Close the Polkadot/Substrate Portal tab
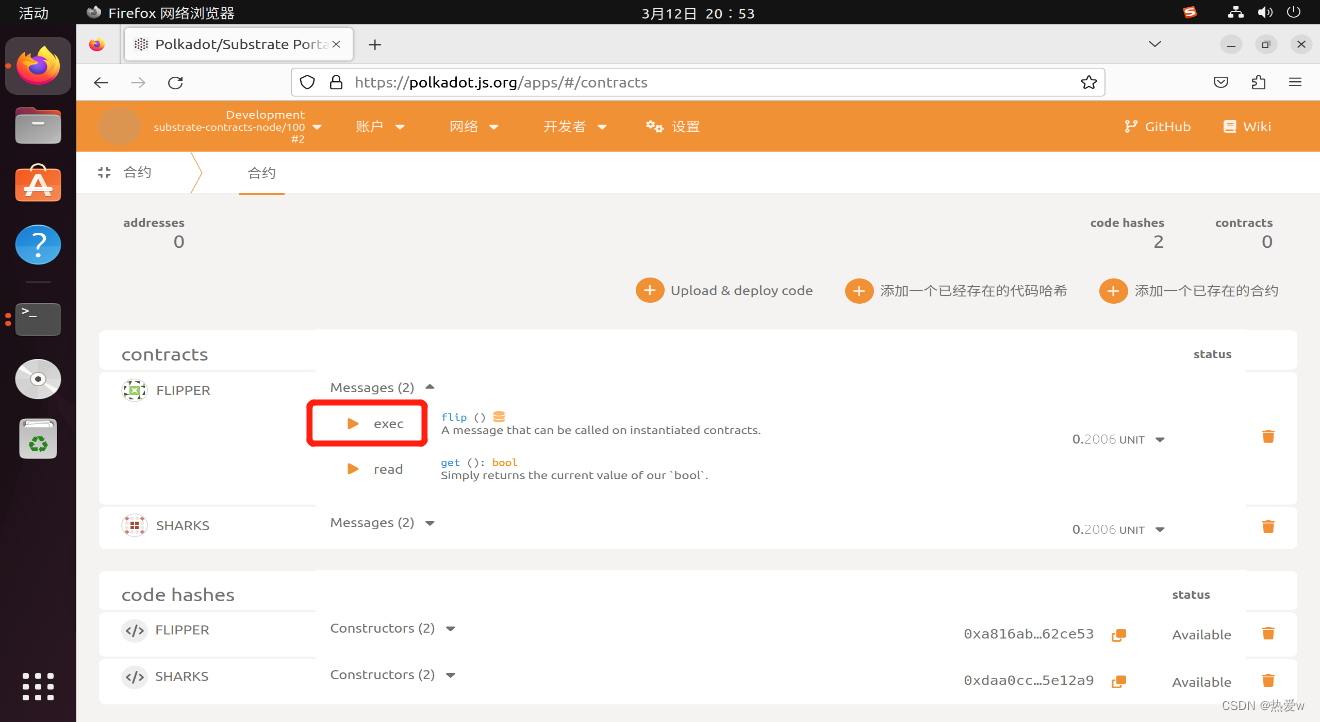 [x=336, y=45]
